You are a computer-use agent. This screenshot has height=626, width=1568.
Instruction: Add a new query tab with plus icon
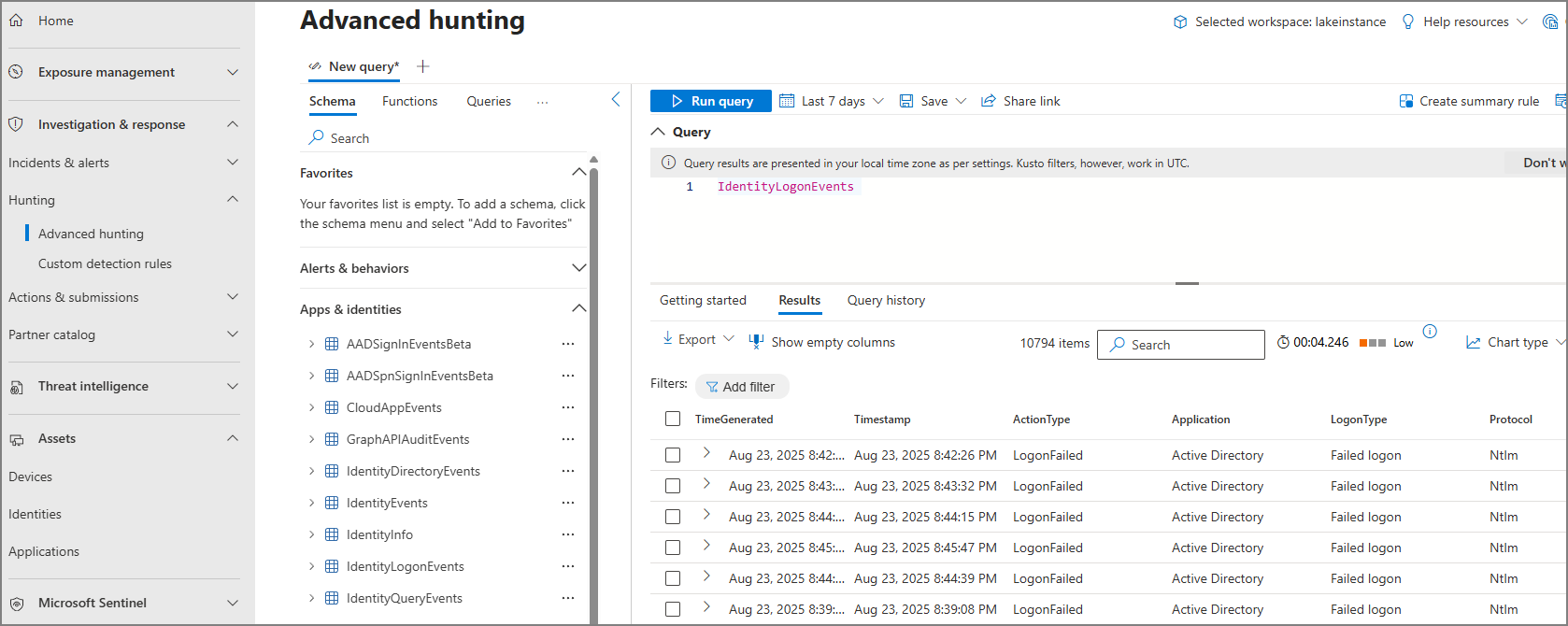(x=423, y=66)
